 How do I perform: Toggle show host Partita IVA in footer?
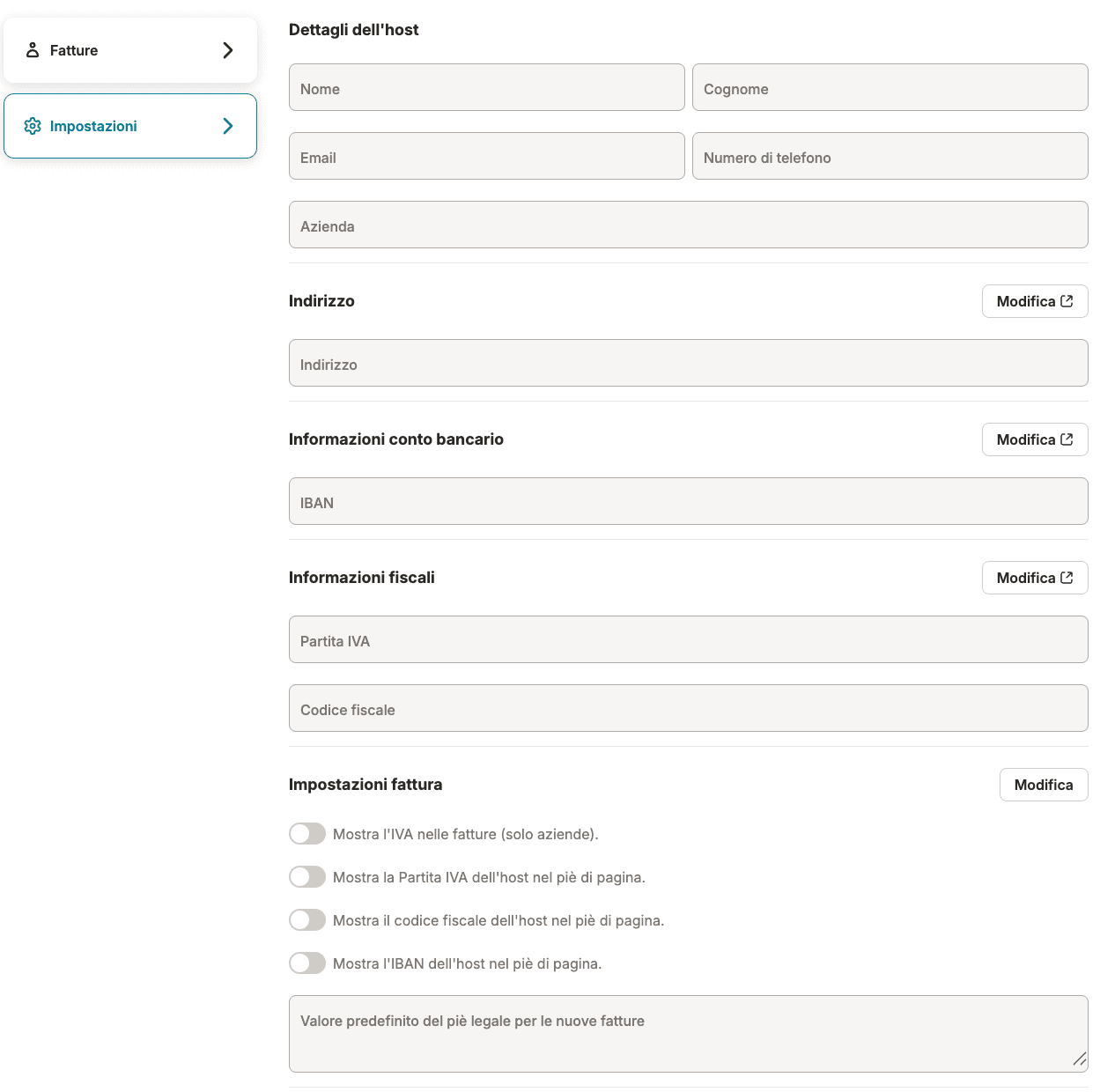(x=307, y=877)
